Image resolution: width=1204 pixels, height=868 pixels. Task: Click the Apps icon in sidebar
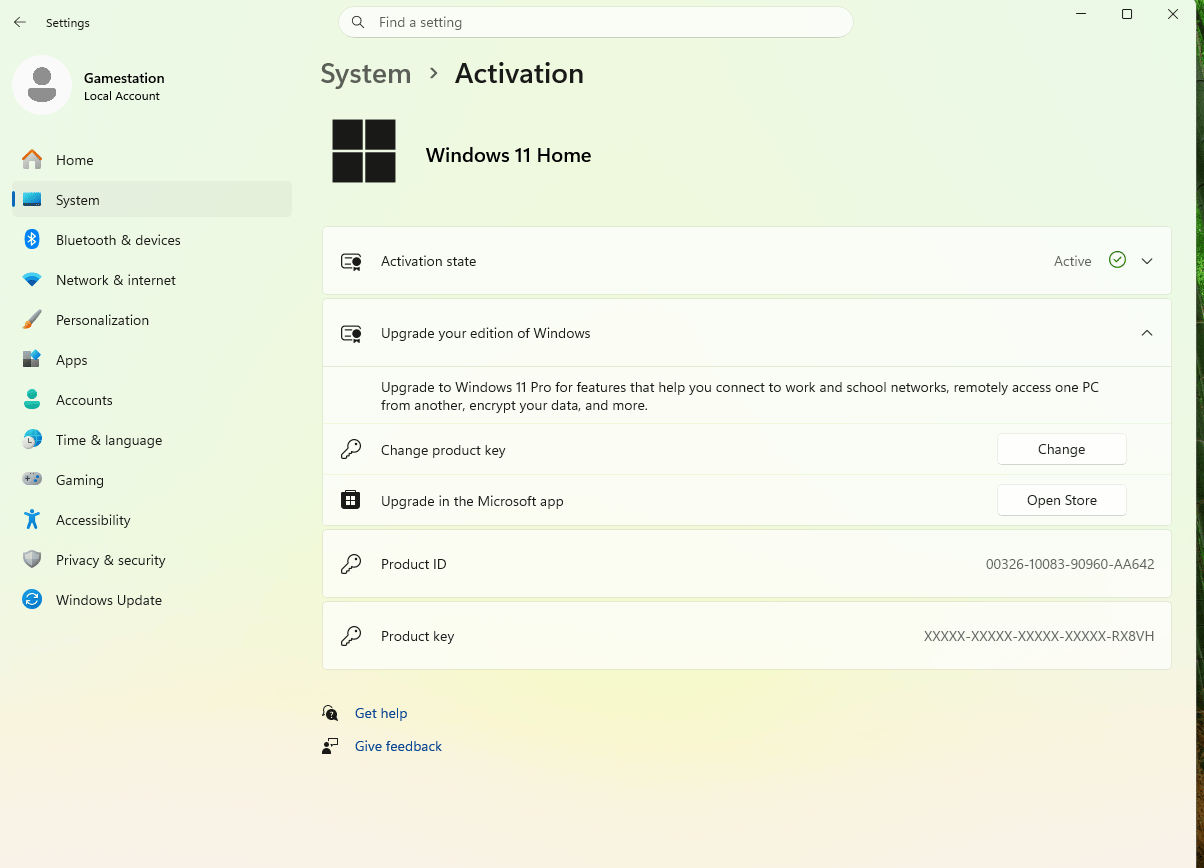[x=32, y=360]
